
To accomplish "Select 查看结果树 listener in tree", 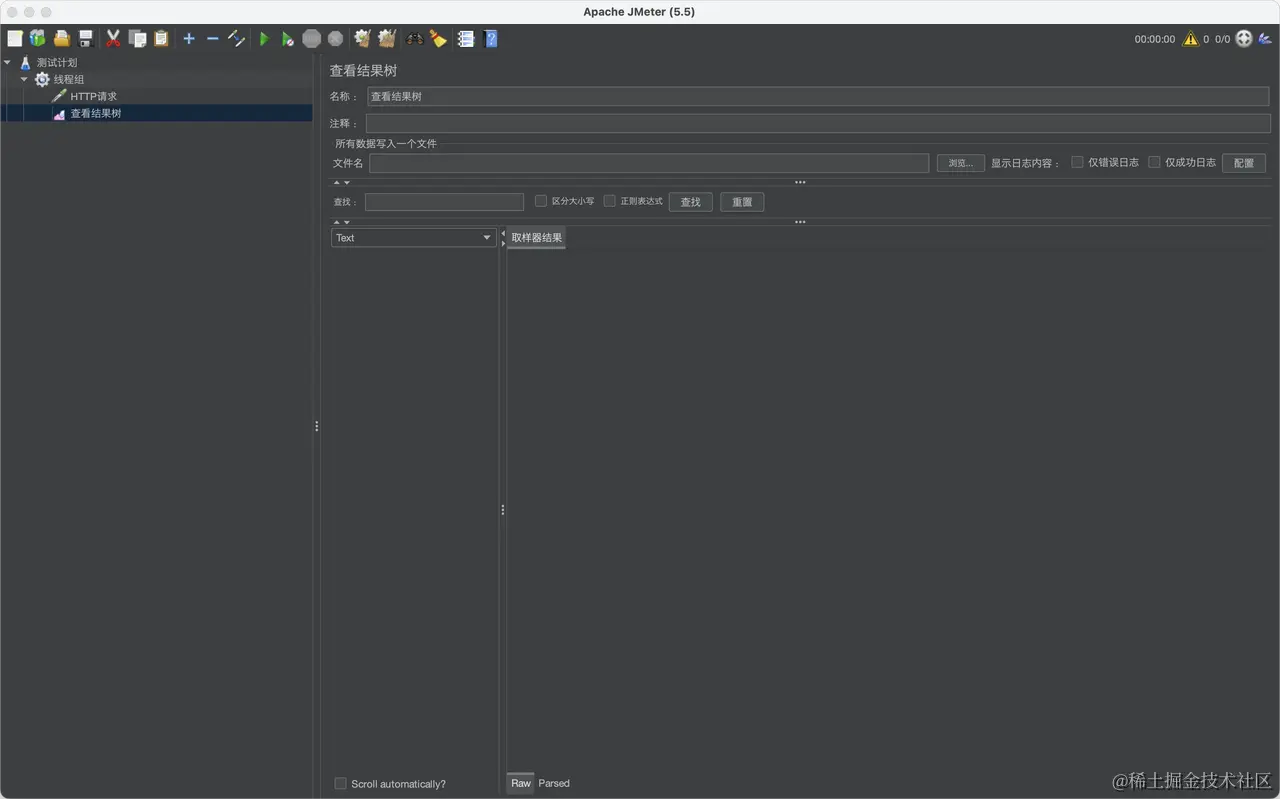I will pyautogui.click(x=95, y=113).
